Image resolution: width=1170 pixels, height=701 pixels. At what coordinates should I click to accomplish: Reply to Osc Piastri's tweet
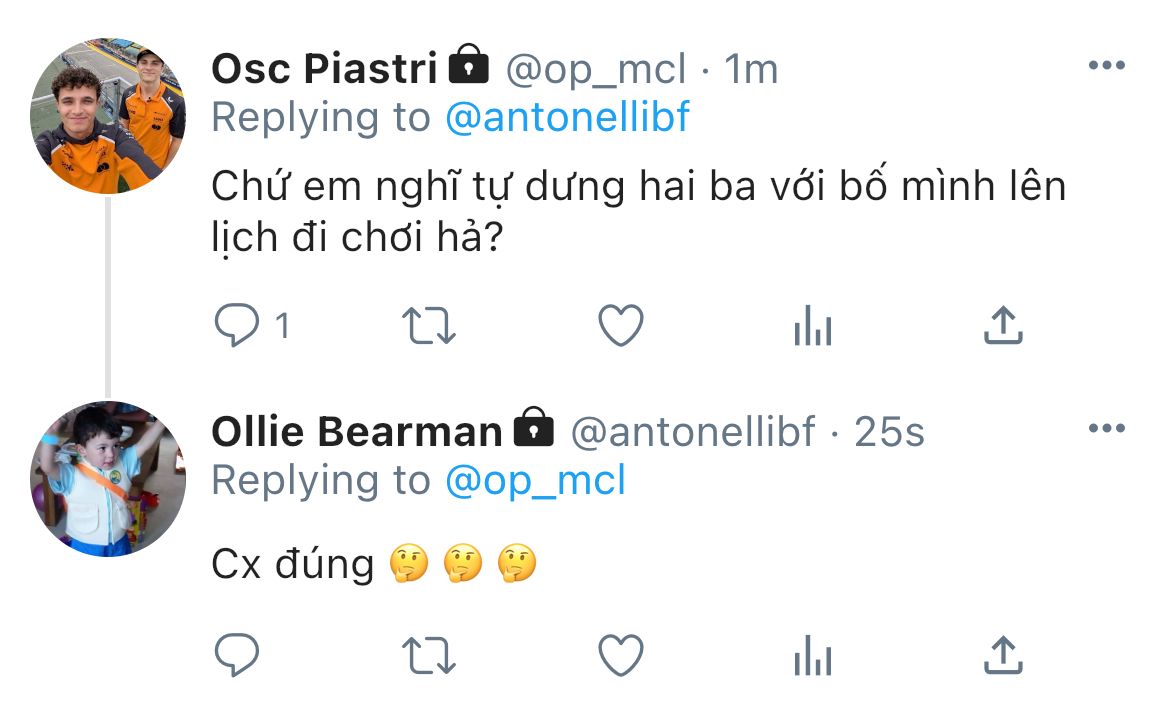pos(237,326)
